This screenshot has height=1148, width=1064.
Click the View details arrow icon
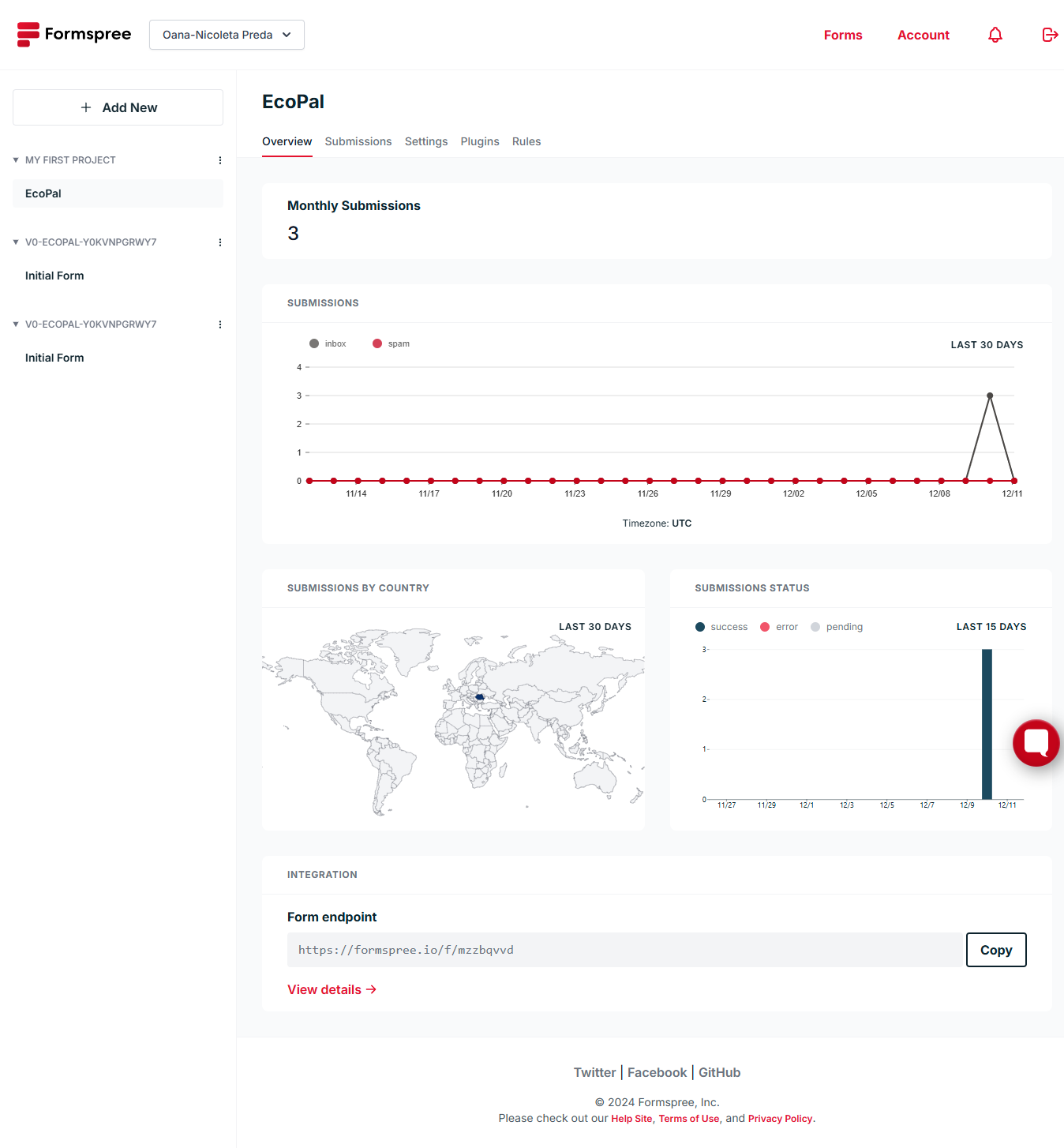click(371, 989)
